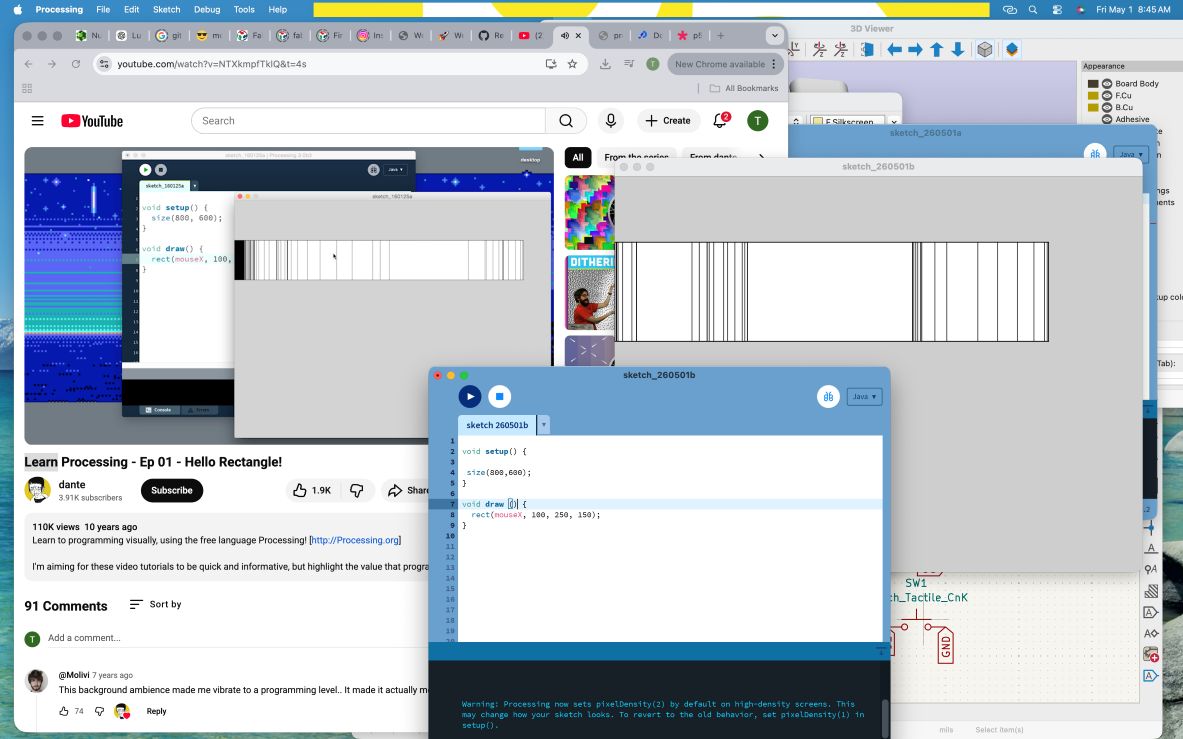Open the YouTube account avatar menu
The width and height of the screenshot is (1183, 739).
coord(757,121)
